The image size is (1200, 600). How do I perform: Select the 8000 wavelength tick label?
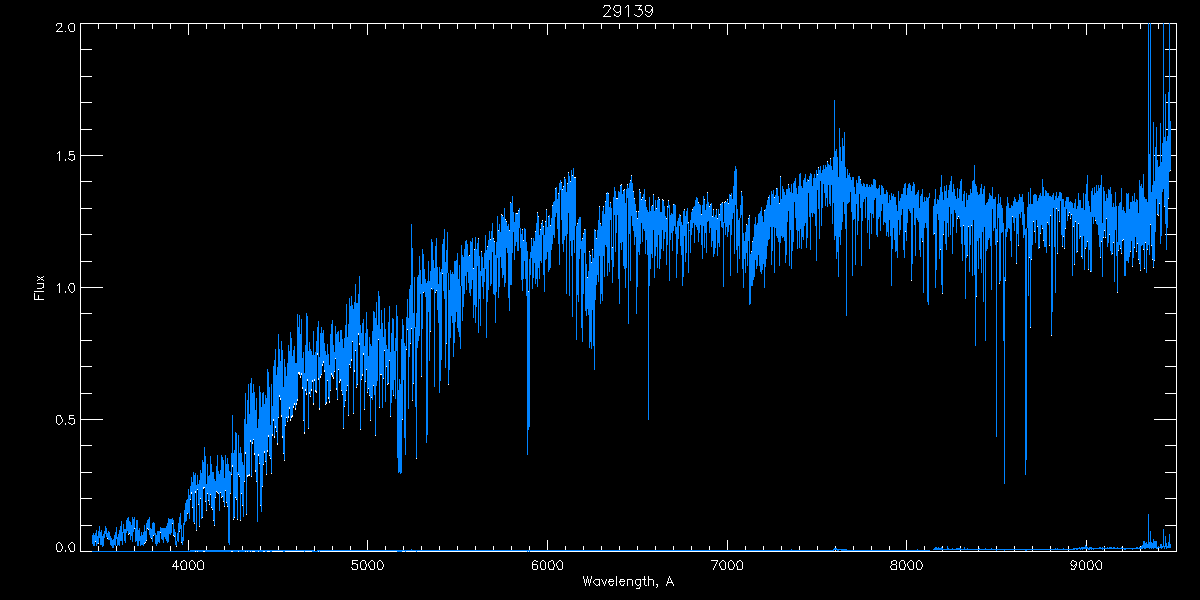coord(906,564)
